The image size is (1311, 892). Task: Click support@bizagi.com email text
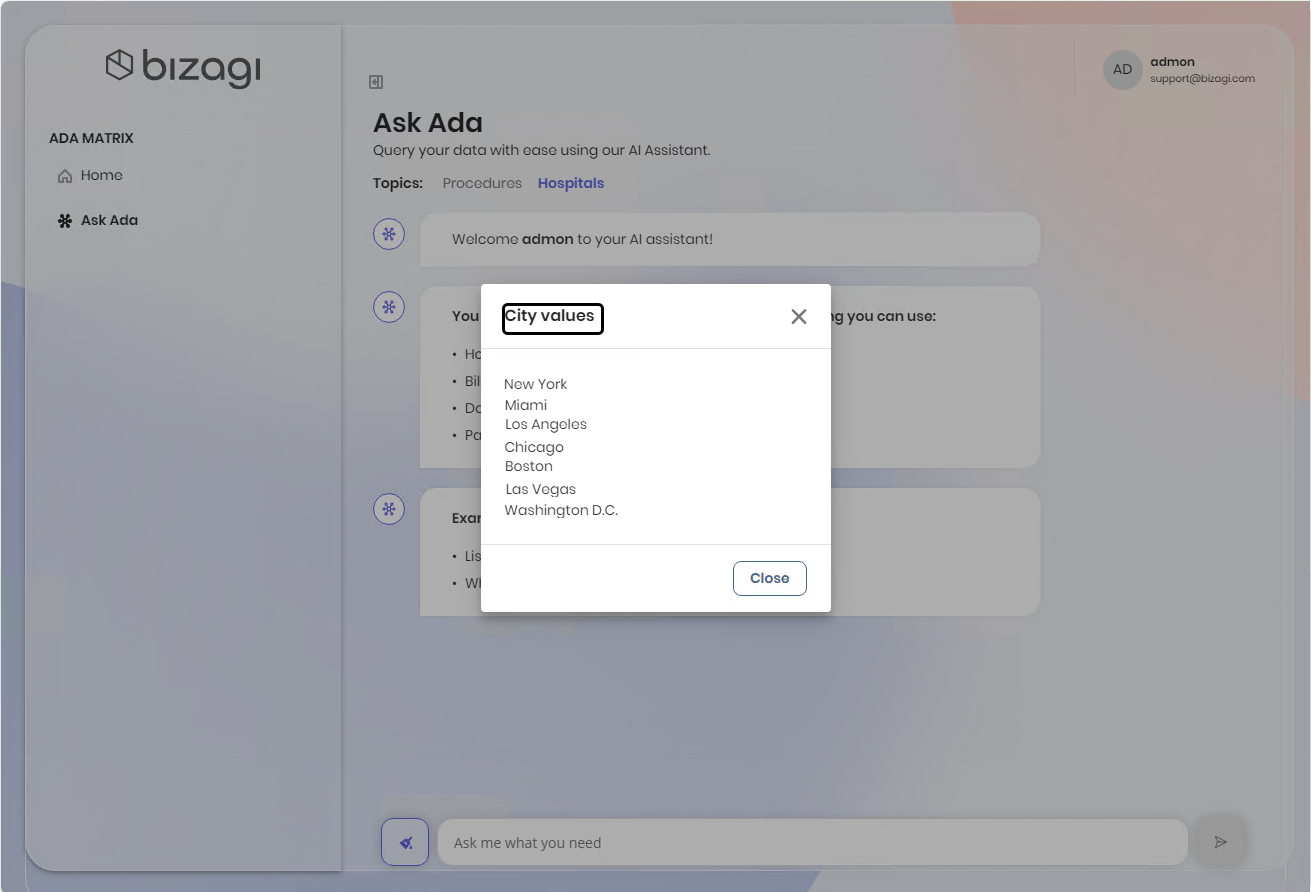[1202, 78]
